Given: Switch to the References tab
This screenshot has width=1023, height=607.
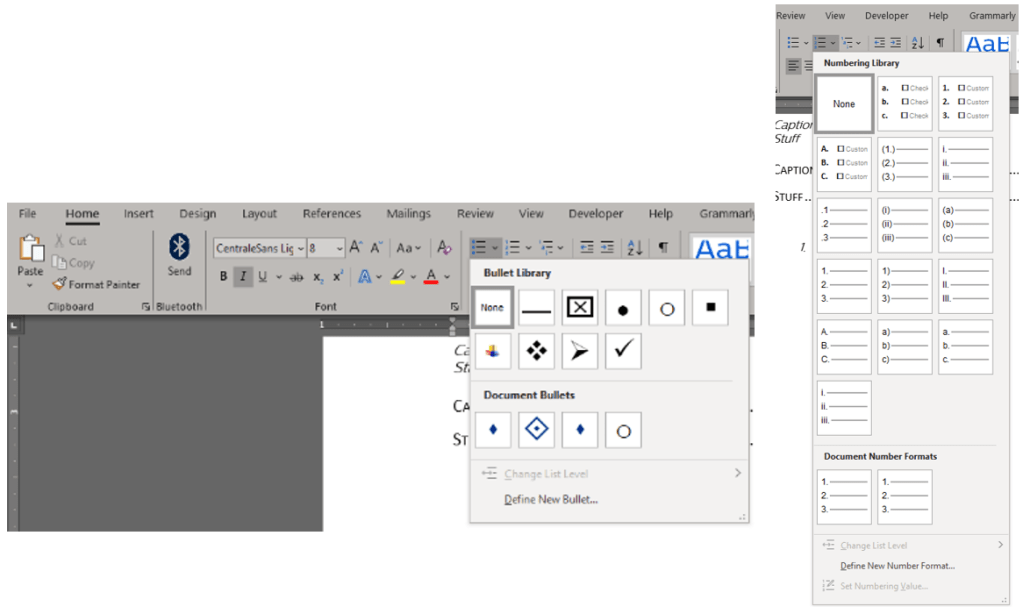Looking at the screenshot, I should coord(332,213).
